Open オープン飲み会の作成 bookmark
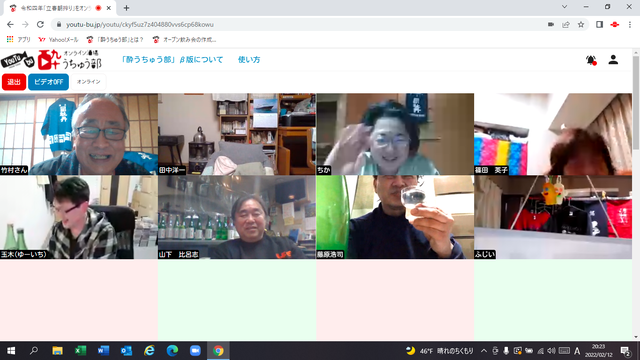This screenshot has height=360, width=640. [x=184, y=40]
